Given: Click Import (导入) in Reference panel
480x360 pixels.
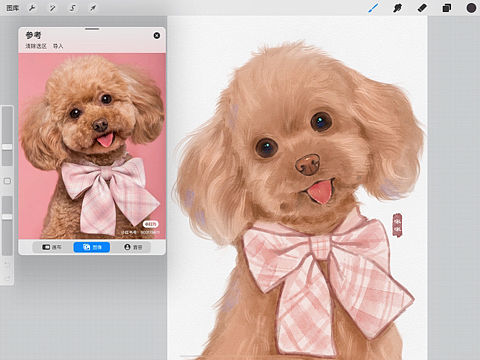Looking at the screenshot, I should pos(58,46).
